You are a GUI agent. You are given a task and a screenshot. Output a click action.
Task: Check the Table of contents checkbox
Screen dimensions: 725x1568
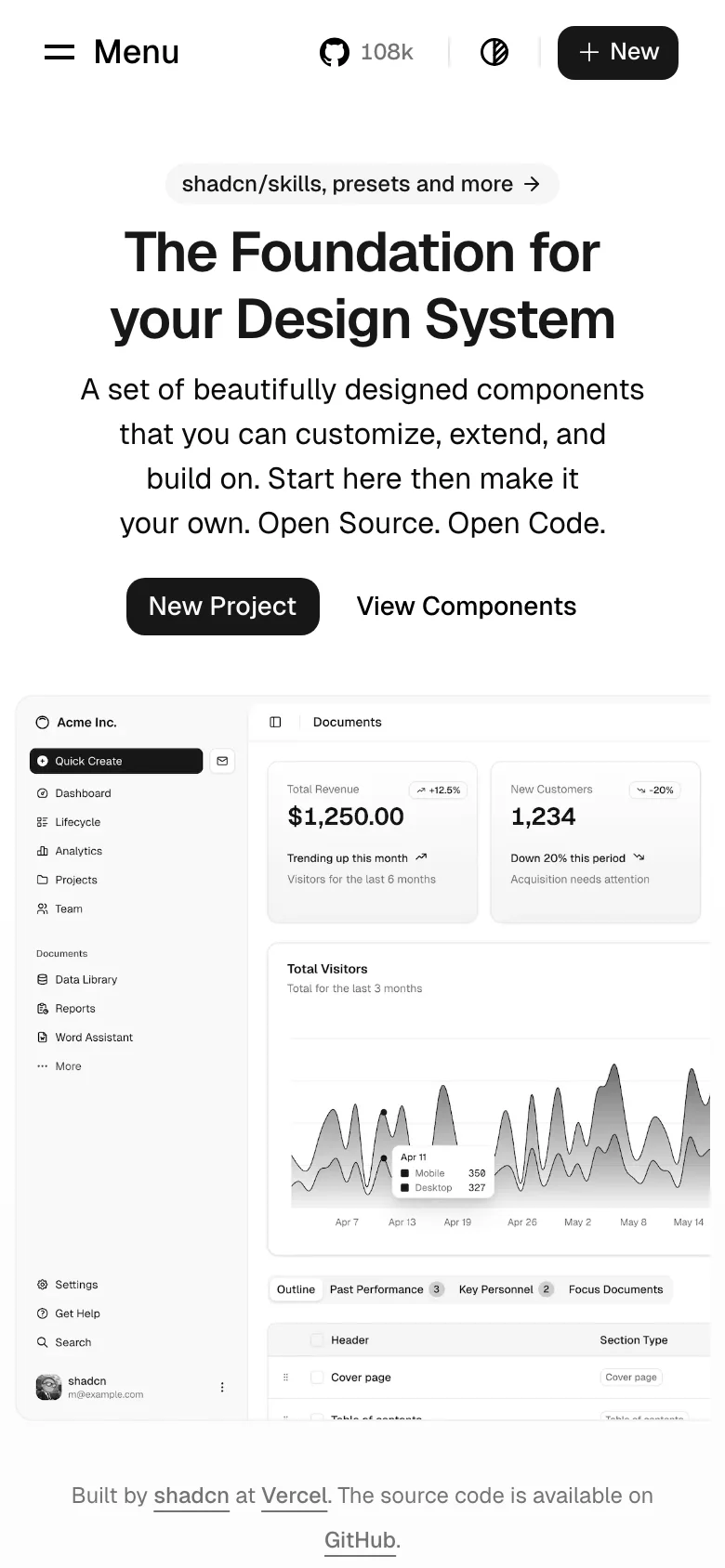coord(316,1416)
